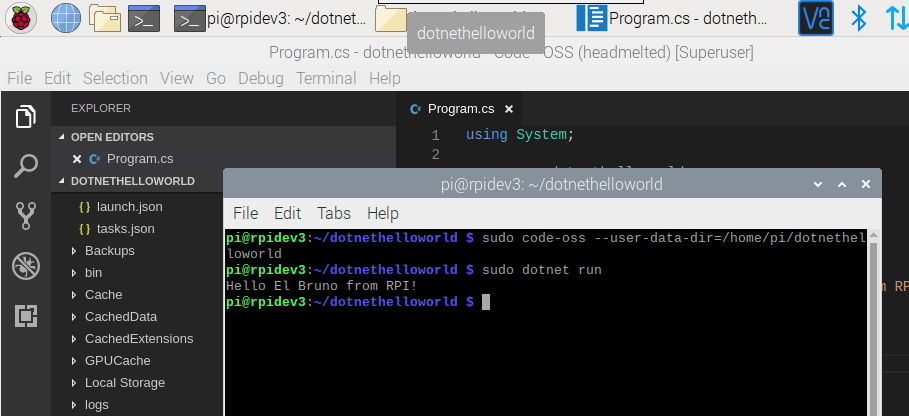Switch to Program.cs Code-OSS taskbar entry
The image size is (909, 416).
(672, 19)
